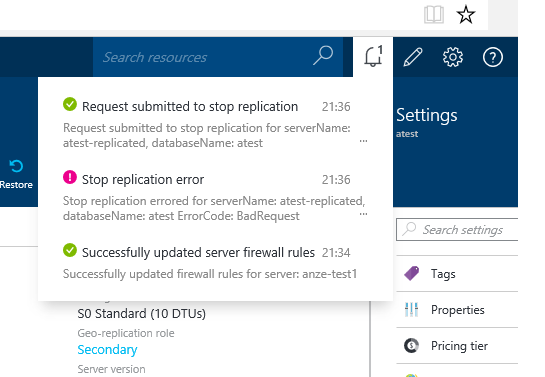
Task: Focus the Search settings field
Action: pyautogui.click(x=457, y=229)
